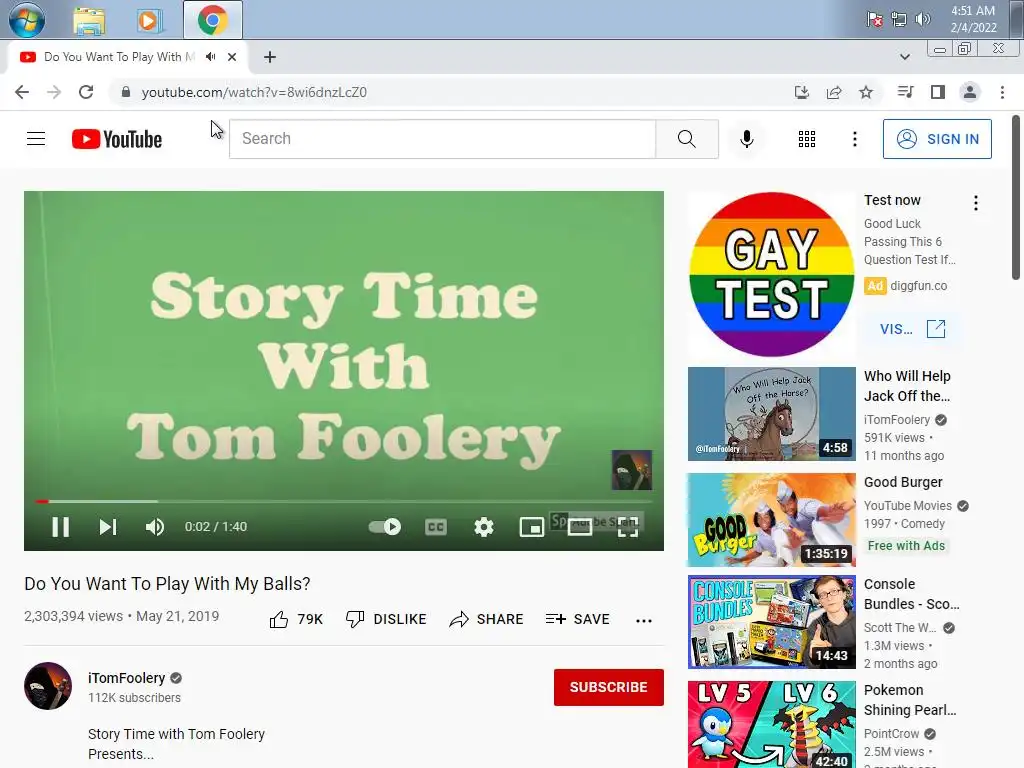Save the video to a playlist
The width and height of the screenshot is (1024, 768).
(x=577, y=619)
